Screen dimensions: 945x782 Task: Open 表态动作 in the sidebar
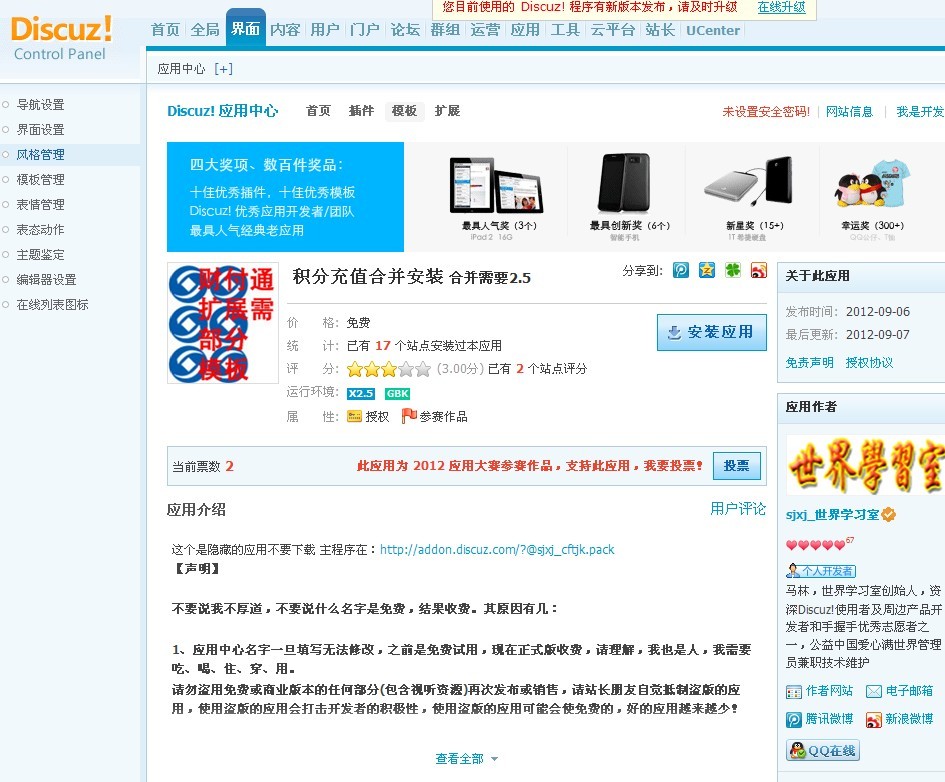[x=40, y=230]
